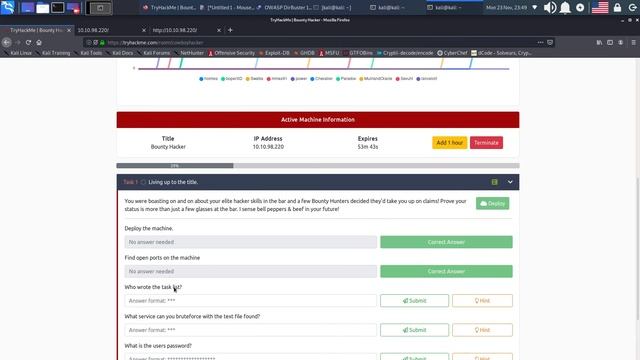Toggle power series in chart legend
This screenshot has height=360, width=640.
coord(298,78)
